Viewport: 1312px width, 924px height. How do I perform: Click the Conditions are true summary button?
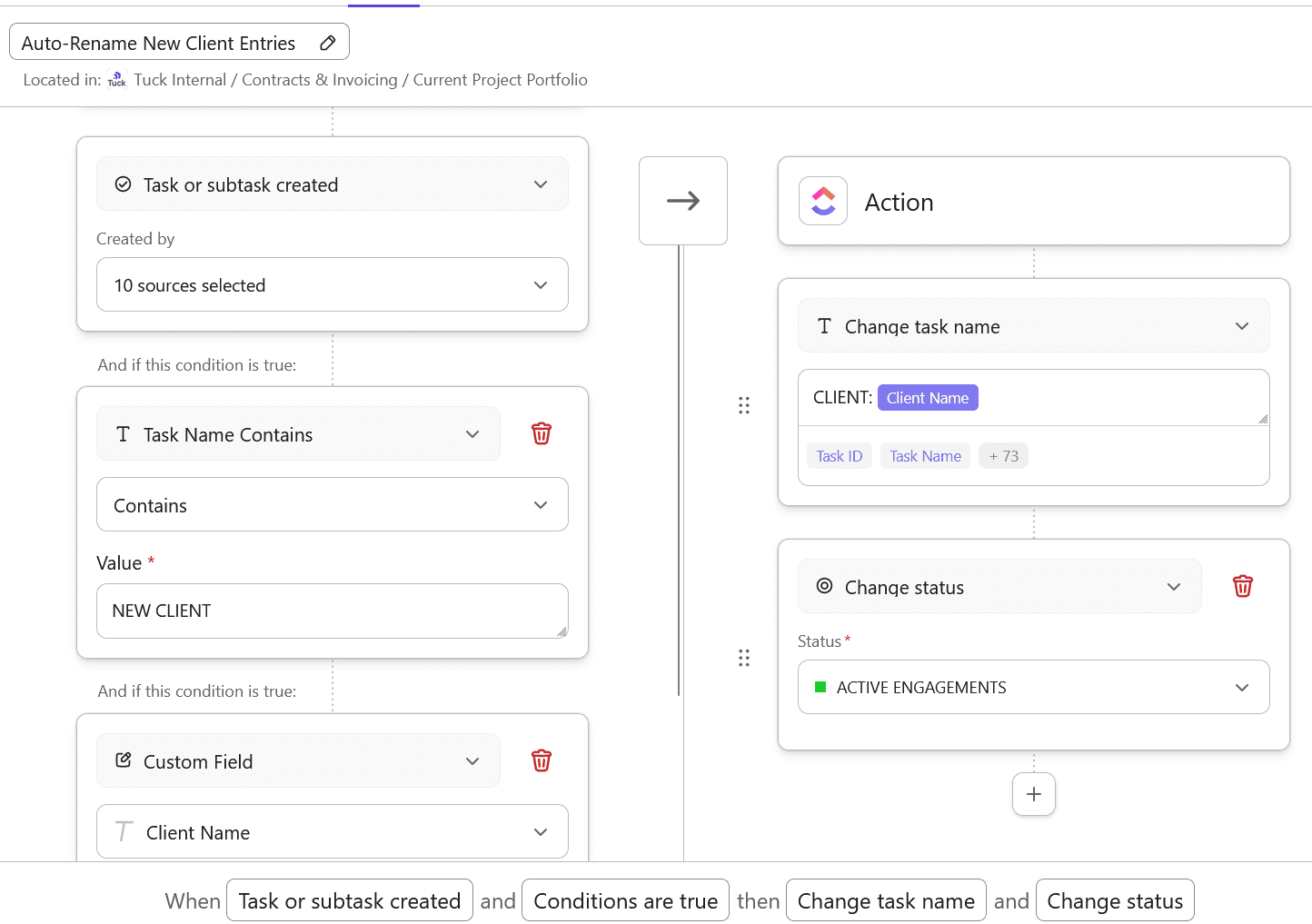click(x=625, y=900)
